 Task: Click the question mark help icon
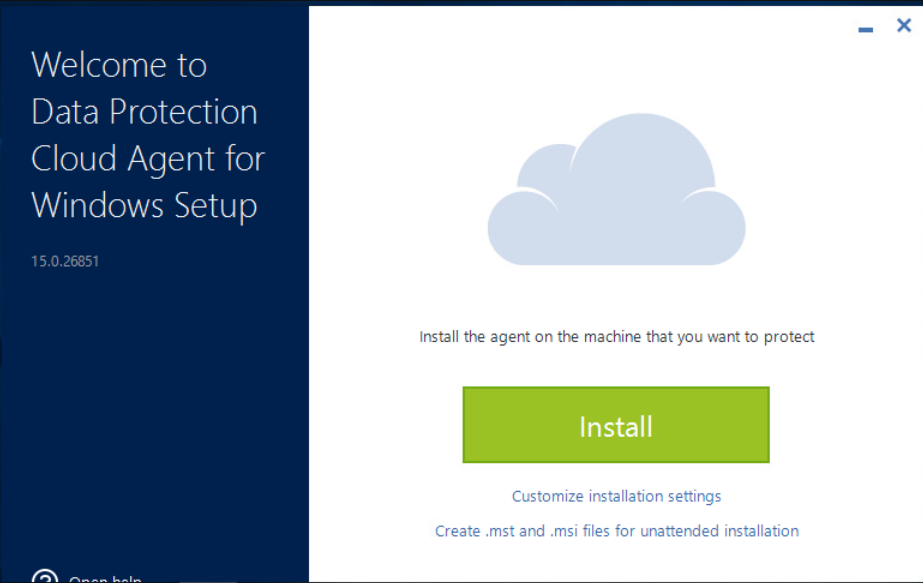(x=45, y=577)
